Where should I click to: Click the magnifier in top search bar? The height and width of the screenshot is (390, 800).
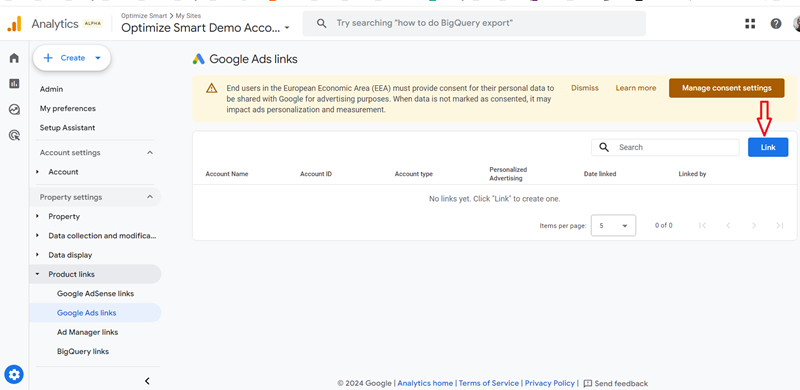(x=321, y=23)
